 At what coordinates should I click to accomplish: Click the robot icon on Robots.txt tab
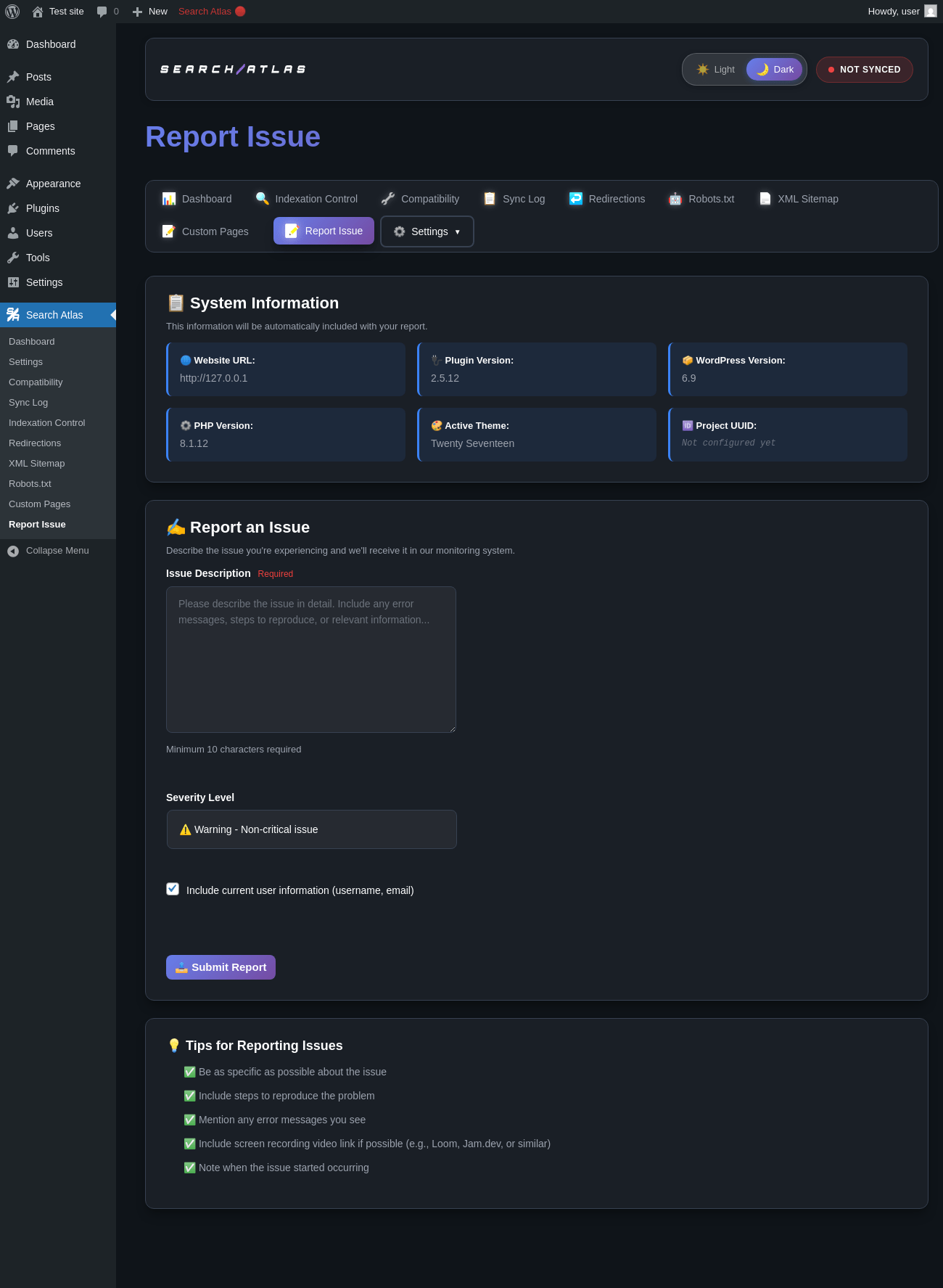tap(675, 199)
